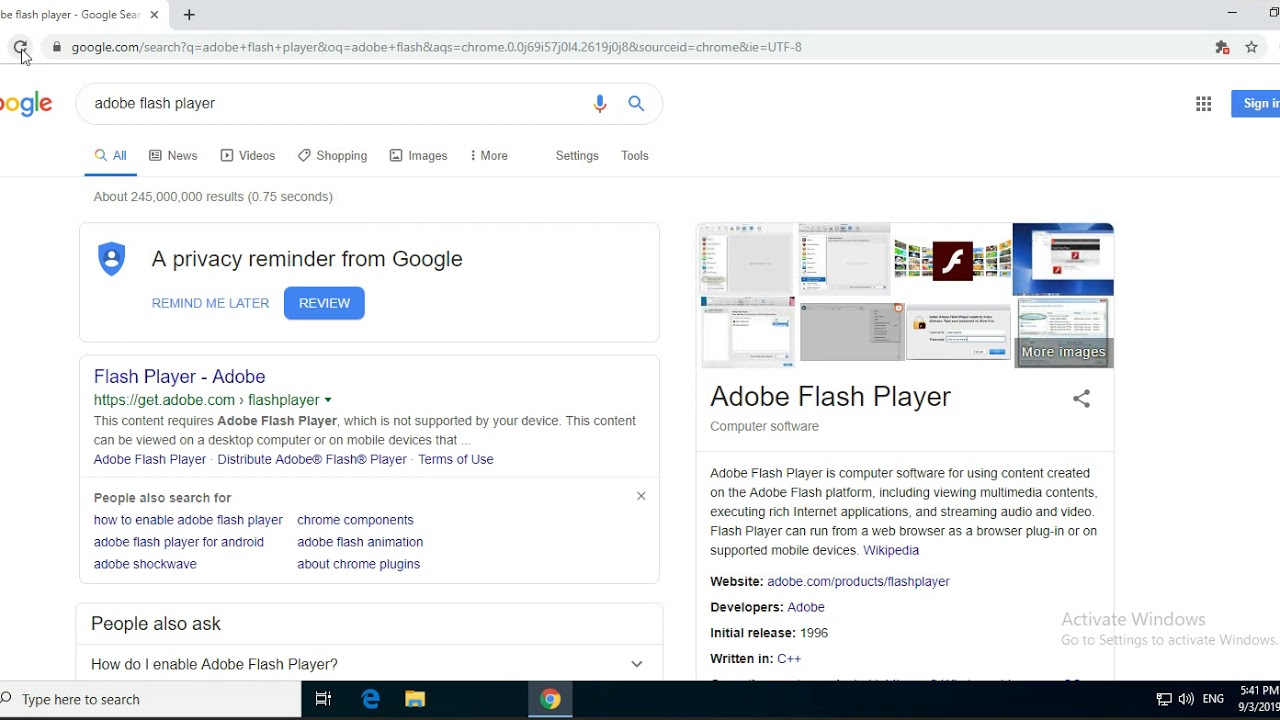Open the Settings menu item

(x=577, y=155)
